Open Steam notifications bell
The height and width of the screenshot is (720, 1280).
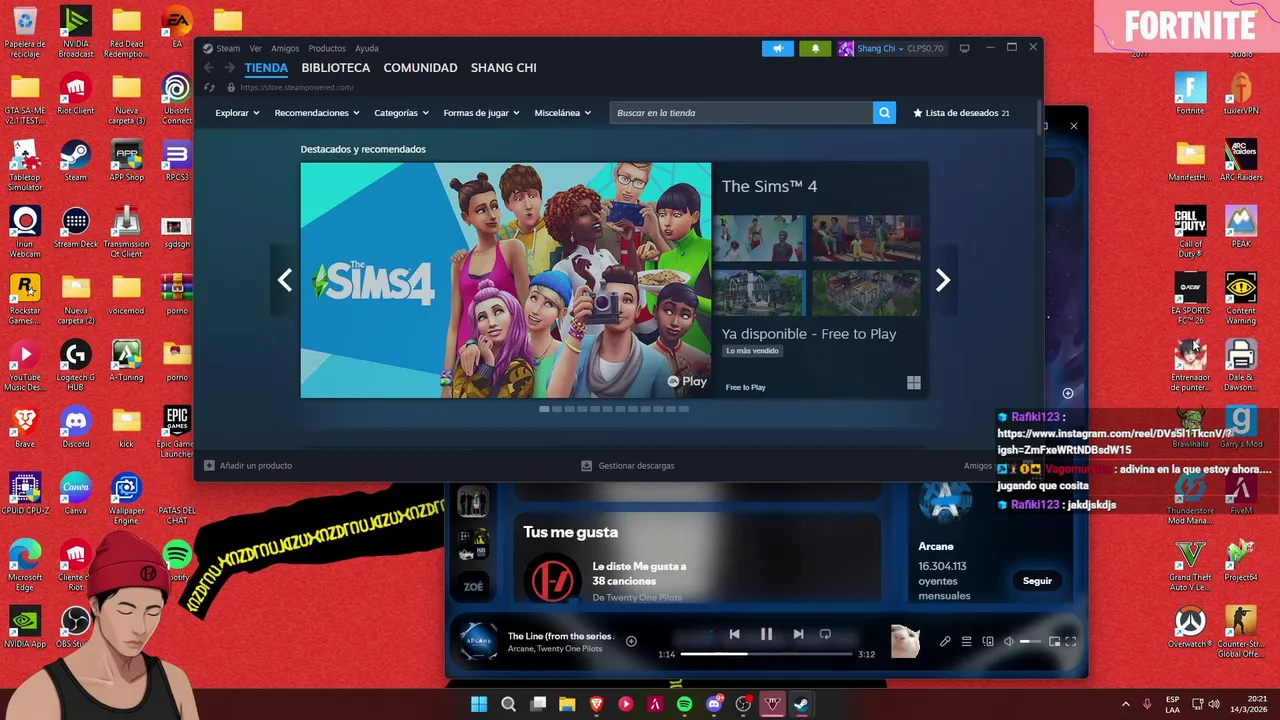[815, 48]
